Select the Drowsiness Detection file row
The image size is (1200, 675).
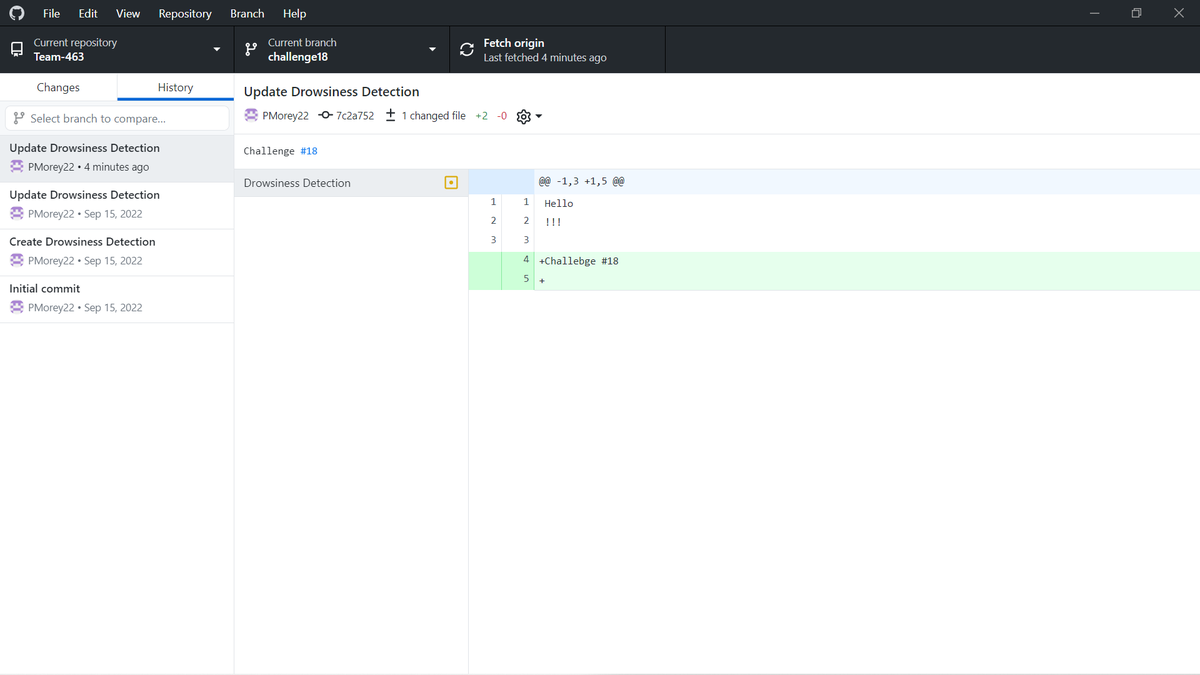(351, 183)
